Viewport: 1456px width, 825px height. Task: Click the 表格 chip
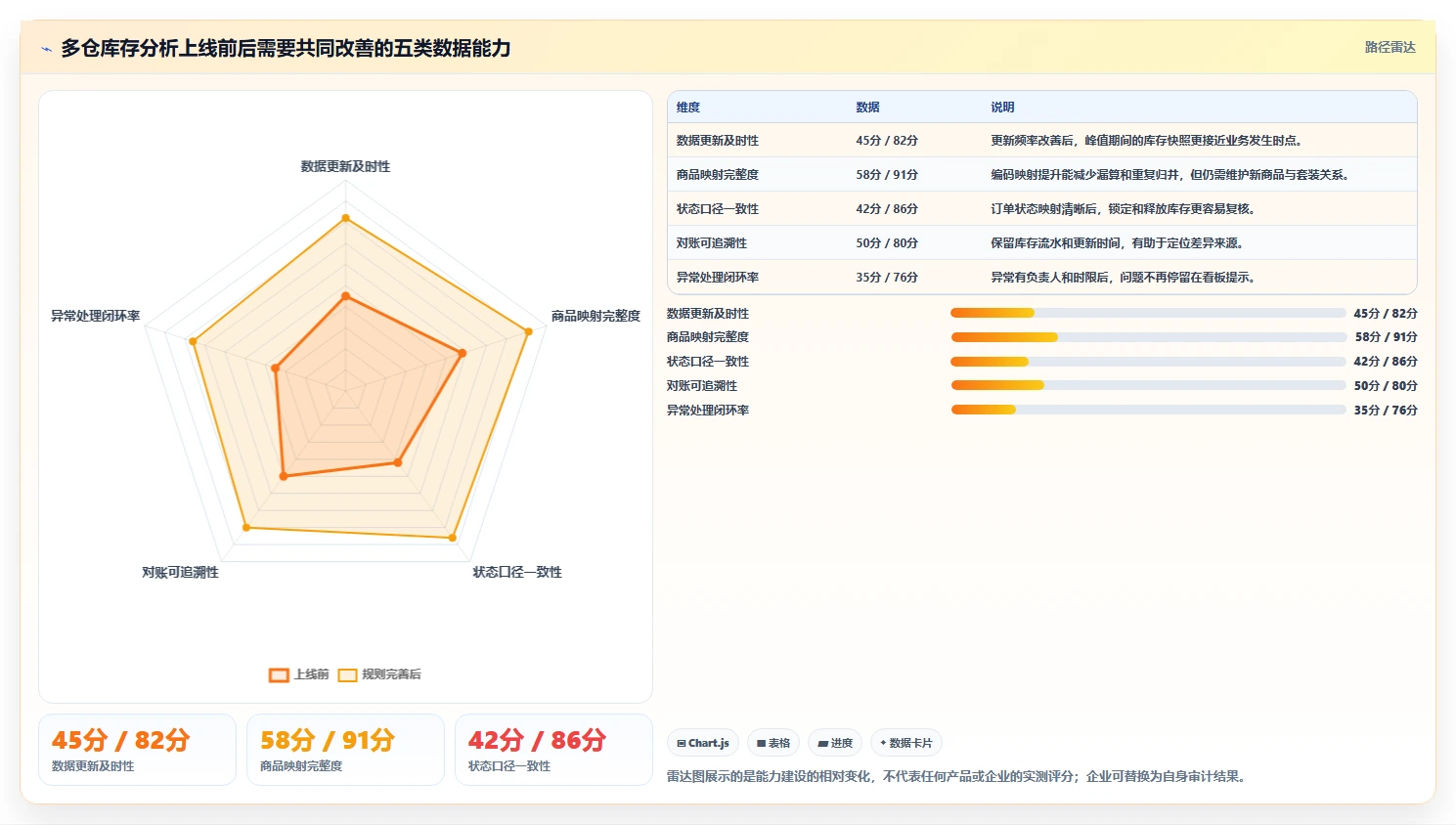click(x=773, y=743)
